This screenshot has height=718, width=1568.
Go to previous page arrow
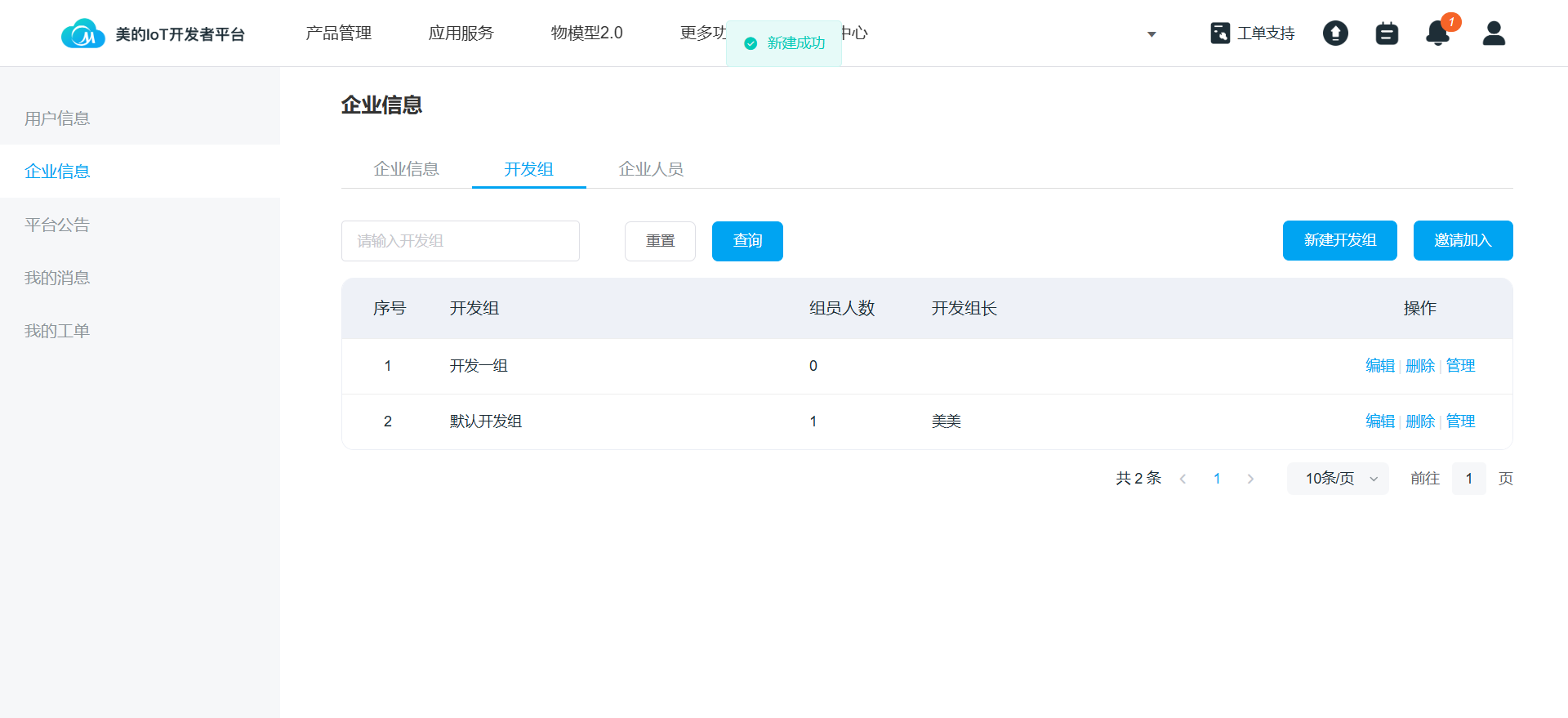click(x=1183, y=479)
